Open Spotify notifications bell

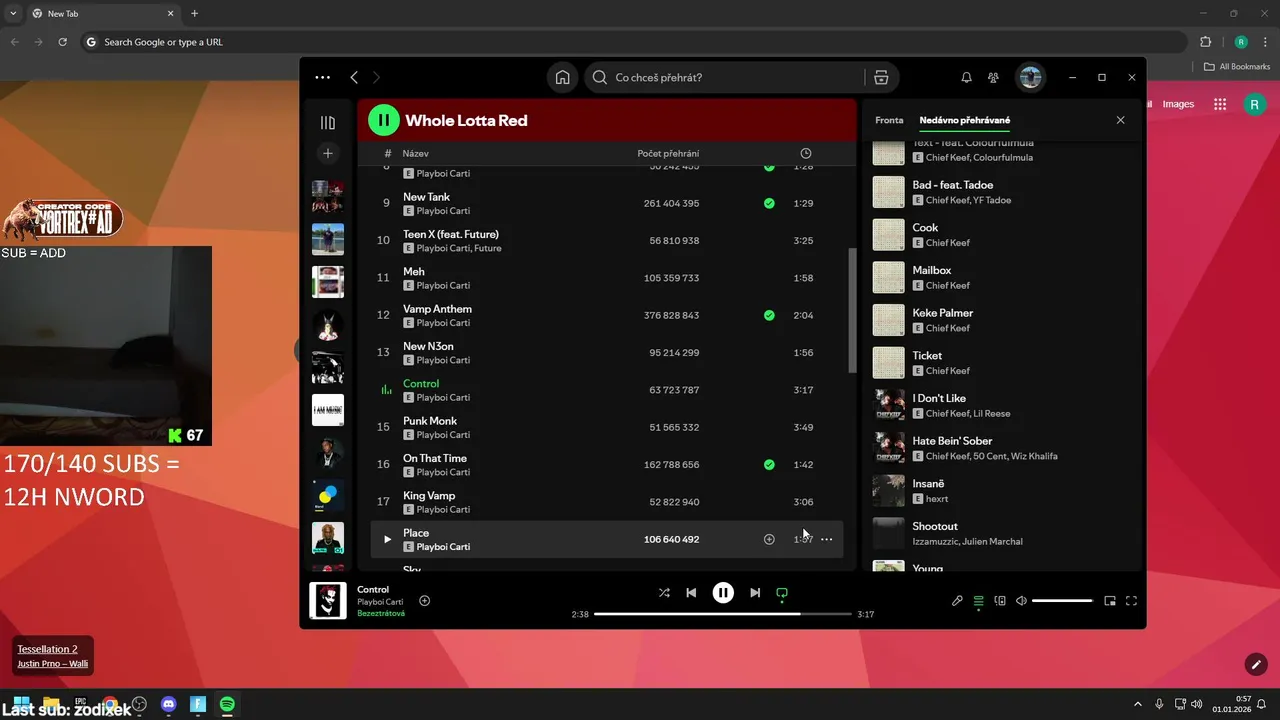(x=966, y=77)
